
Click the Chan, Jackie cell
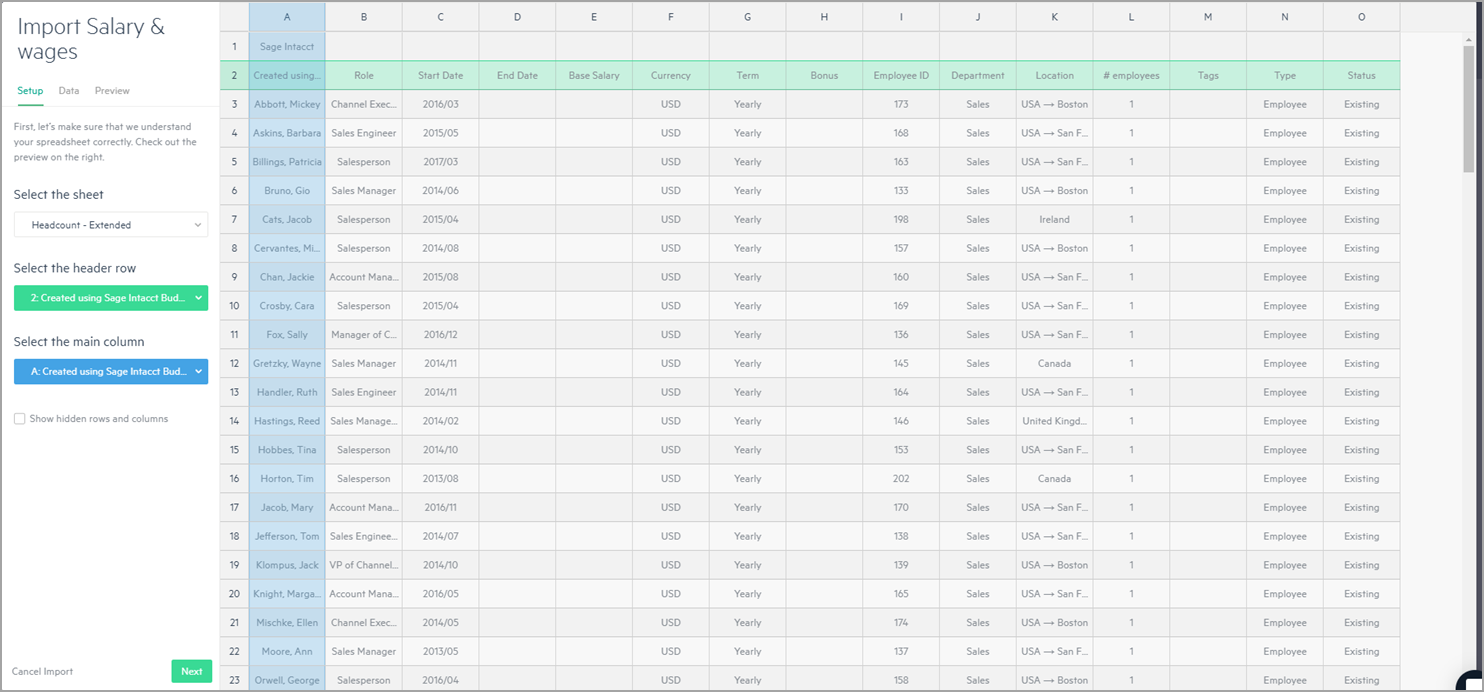pyautogui.click(x=287, y=277)
